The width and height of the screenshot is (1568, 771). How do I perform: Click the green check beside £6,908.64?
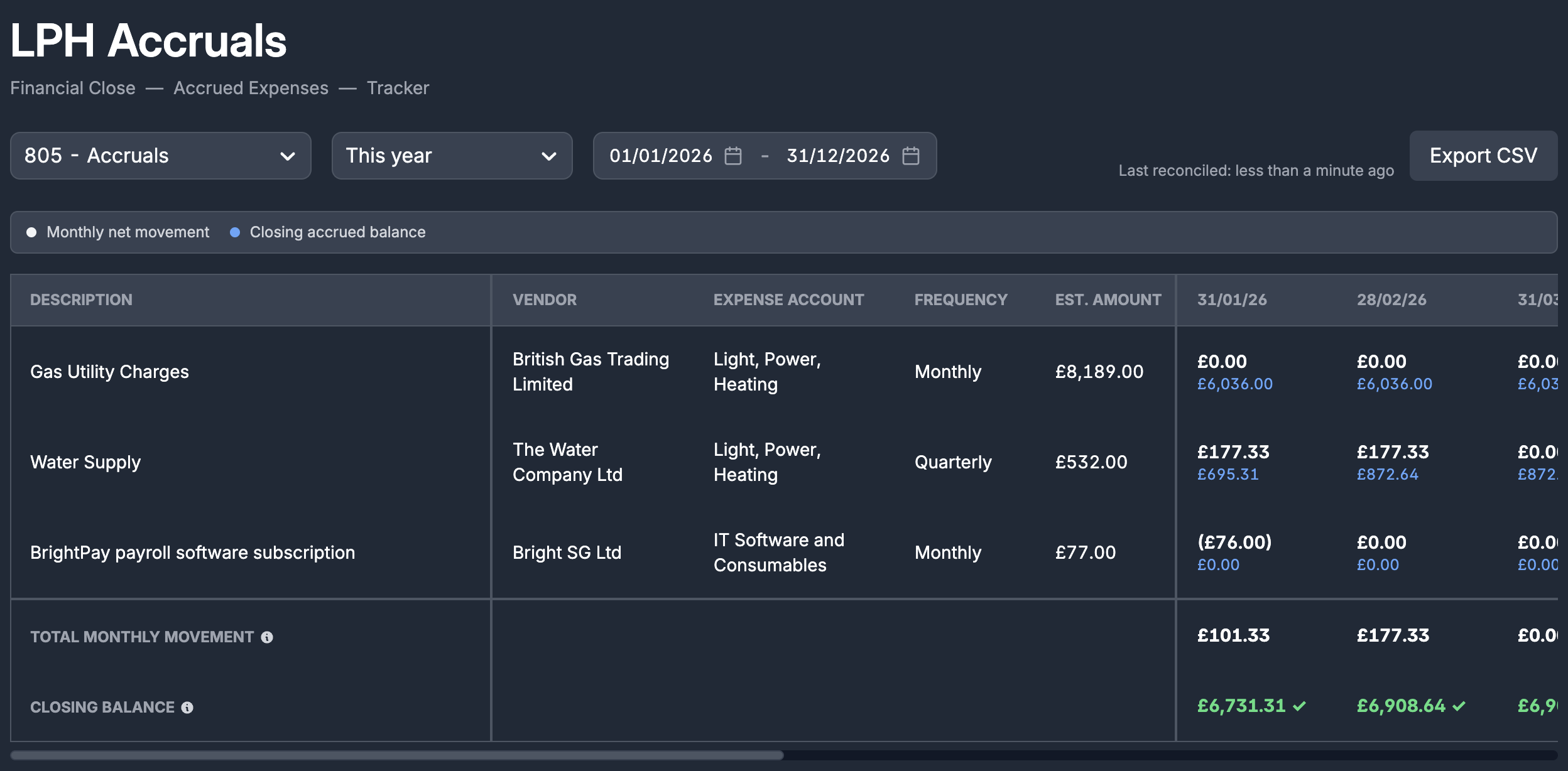(1459, 706)
